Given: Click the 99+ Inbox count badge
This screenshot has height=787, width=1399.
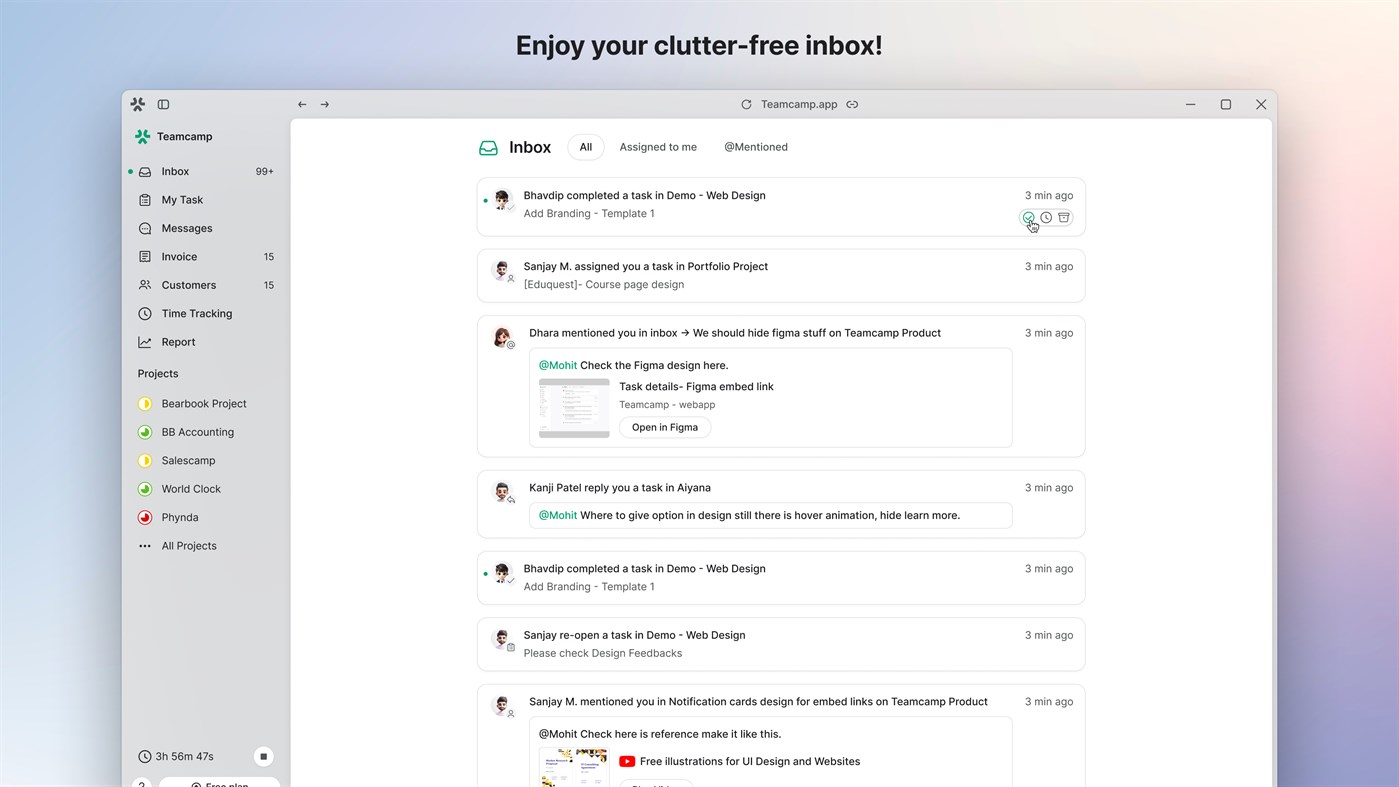Looking at the screenshot, I should pos(265,171).
